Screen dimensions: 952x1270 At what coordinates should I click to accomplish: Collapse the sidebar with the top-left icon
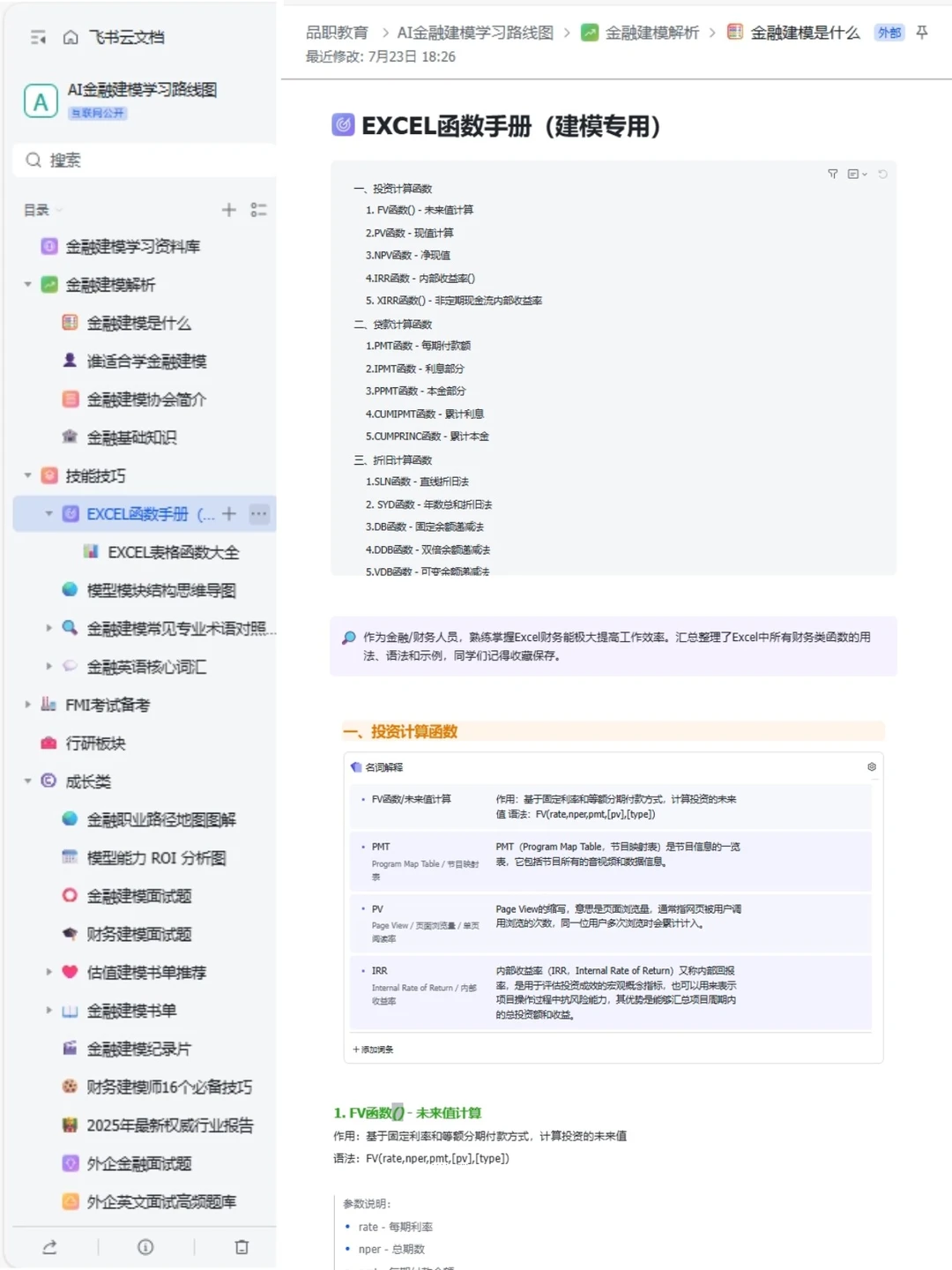[38, 37]
